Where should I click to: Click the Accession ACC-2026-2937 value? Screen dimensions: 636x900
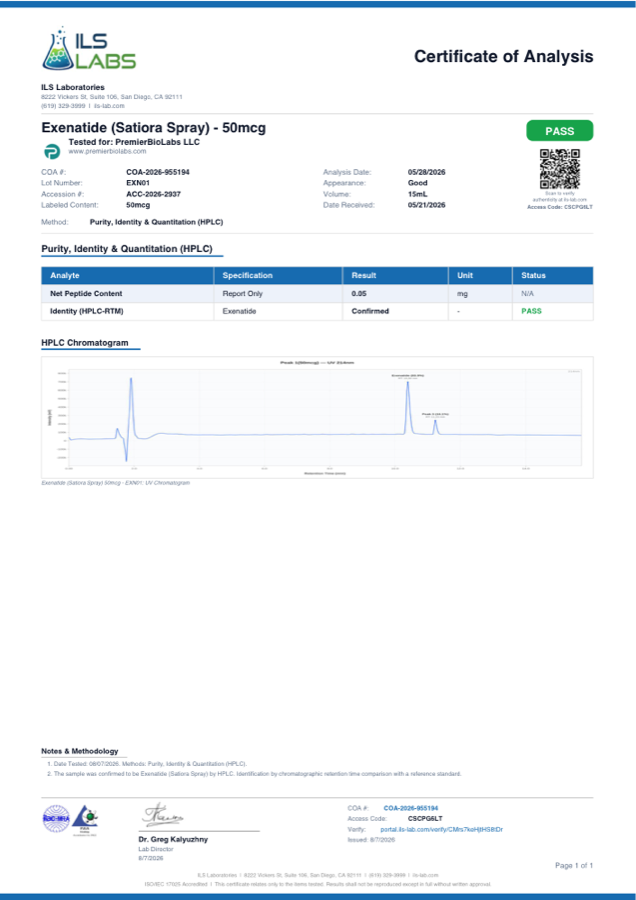click(153, 194)
